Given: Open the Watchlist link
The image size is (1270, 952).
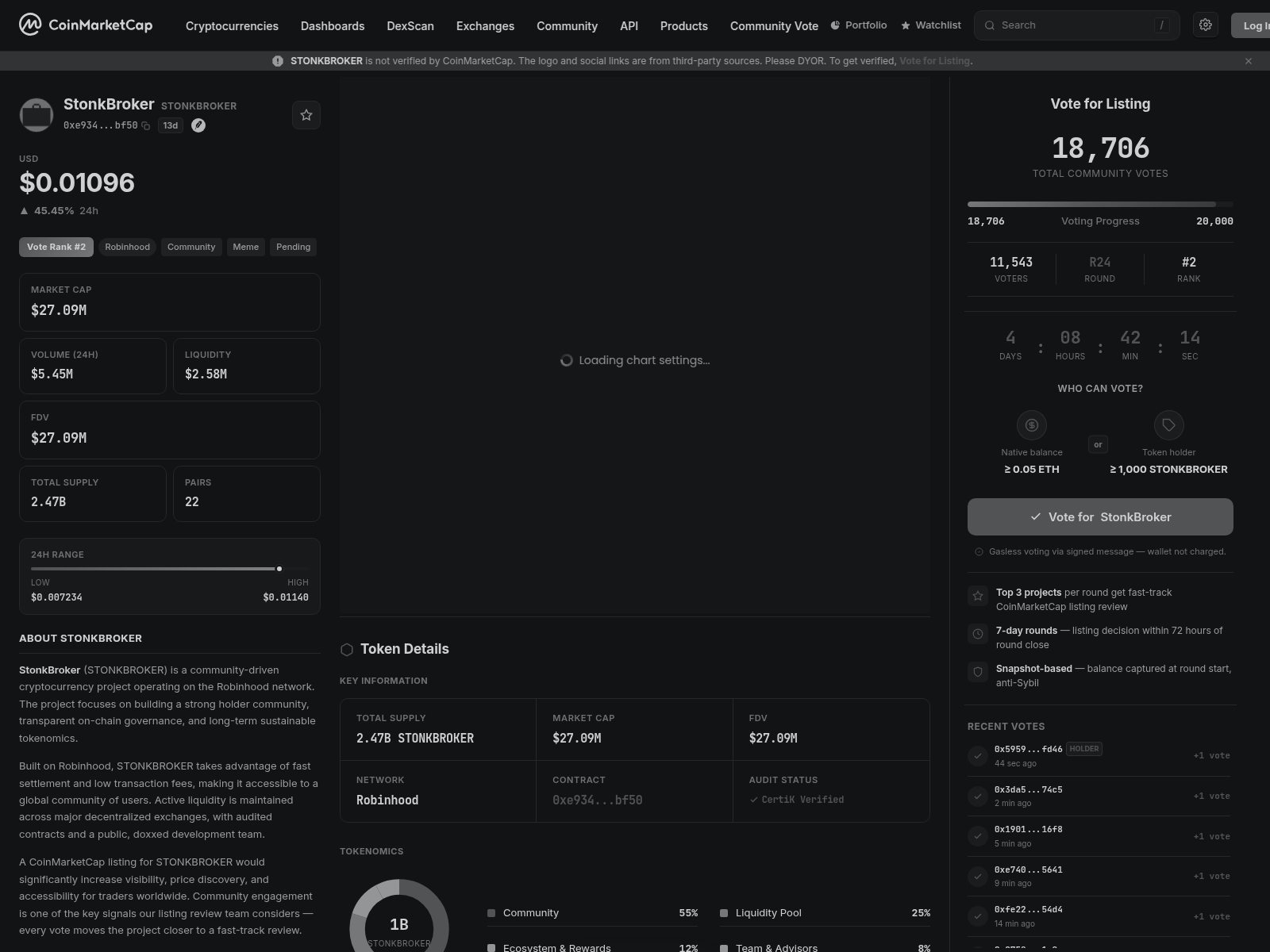Looking at the screenshot, I should [931, 25].
